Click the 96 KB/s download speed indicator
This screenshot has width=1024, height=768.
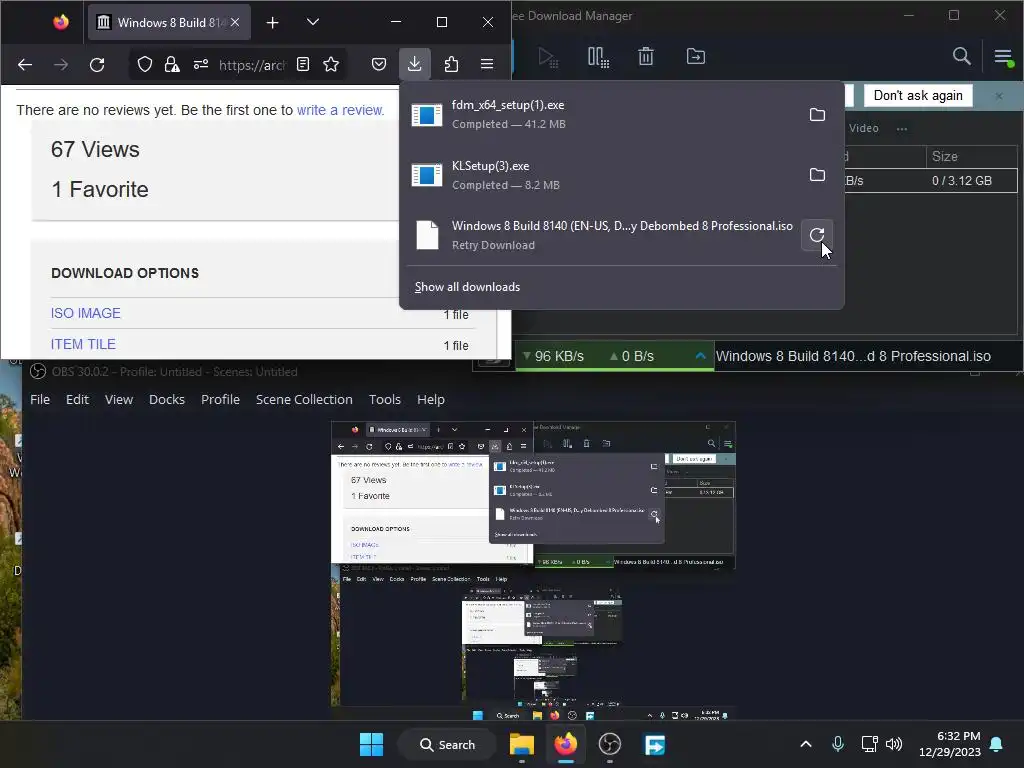(x=553, y=356)
